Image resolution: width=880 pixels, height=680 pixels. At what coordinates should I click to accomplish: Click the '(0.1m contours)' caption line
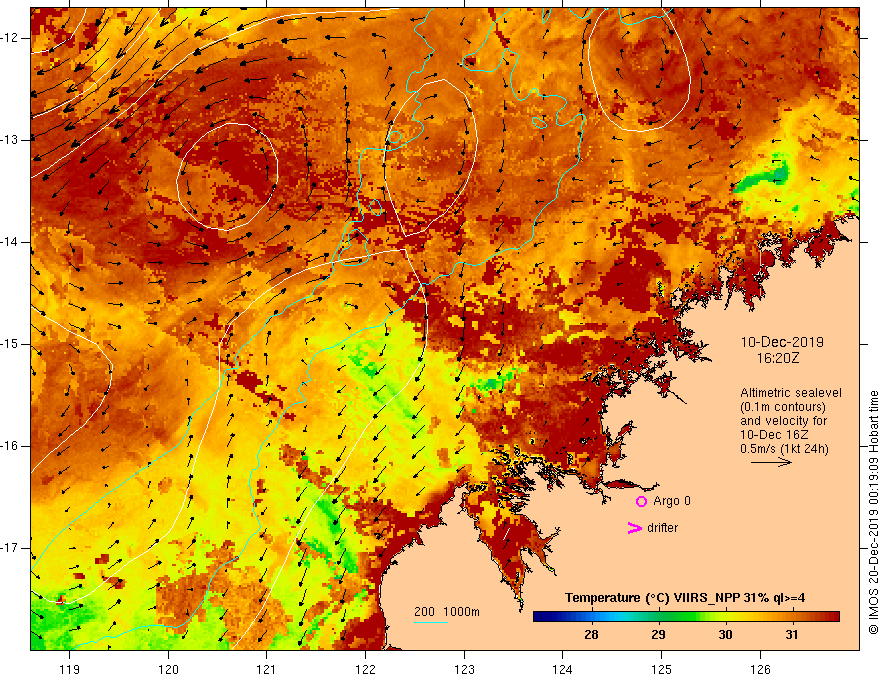coord(783,407)
